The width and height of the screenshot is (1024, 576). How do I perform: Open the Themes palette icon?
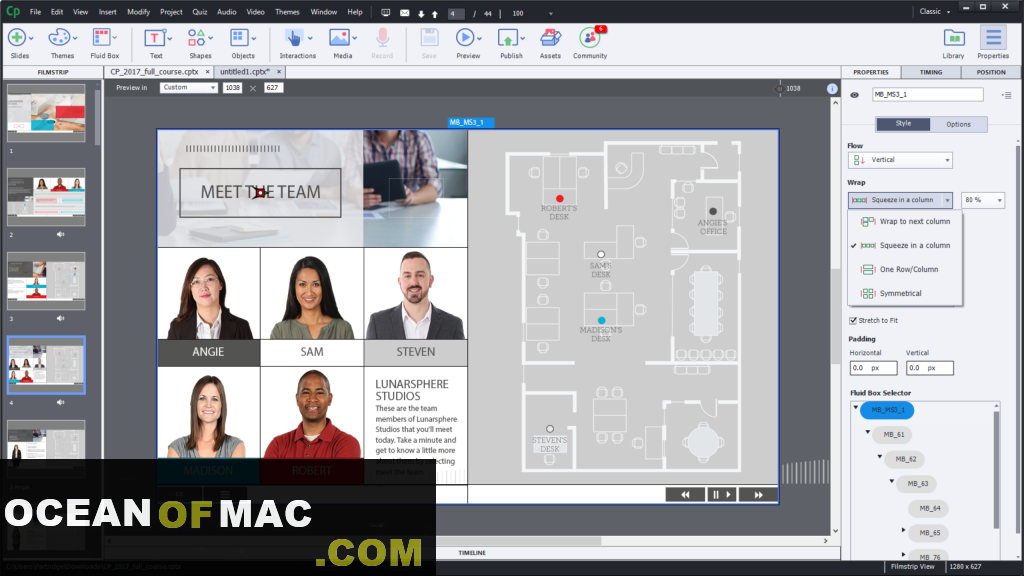pyautogui.click(x=59, y=38)
